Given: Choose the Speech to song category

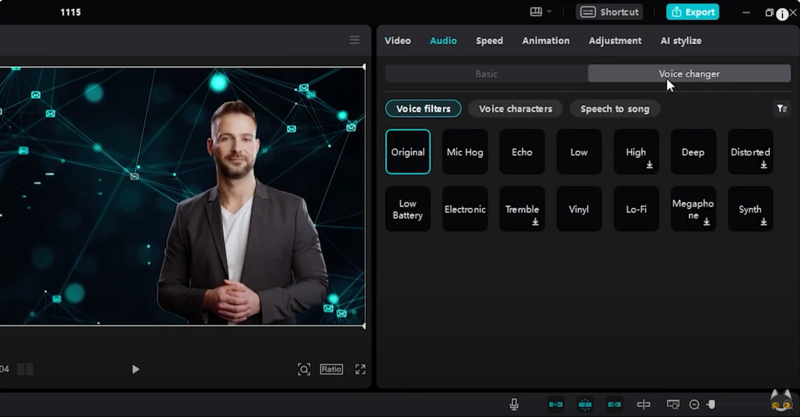Looking at the screenshot, I should (x=615, y=109).
